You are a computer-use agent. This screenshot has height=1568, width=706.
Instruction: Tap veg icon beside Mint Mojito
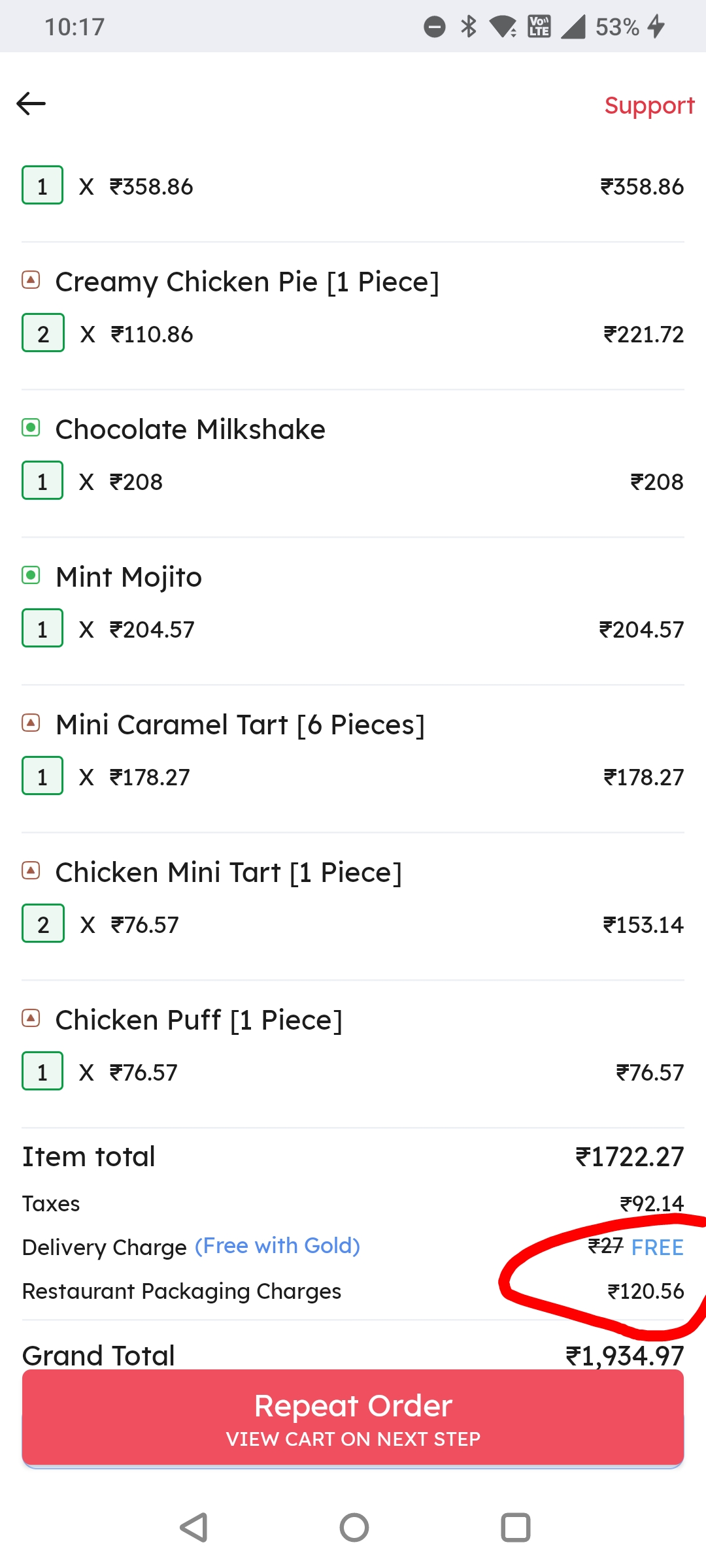pyautogui.click(x=31, y=576)
